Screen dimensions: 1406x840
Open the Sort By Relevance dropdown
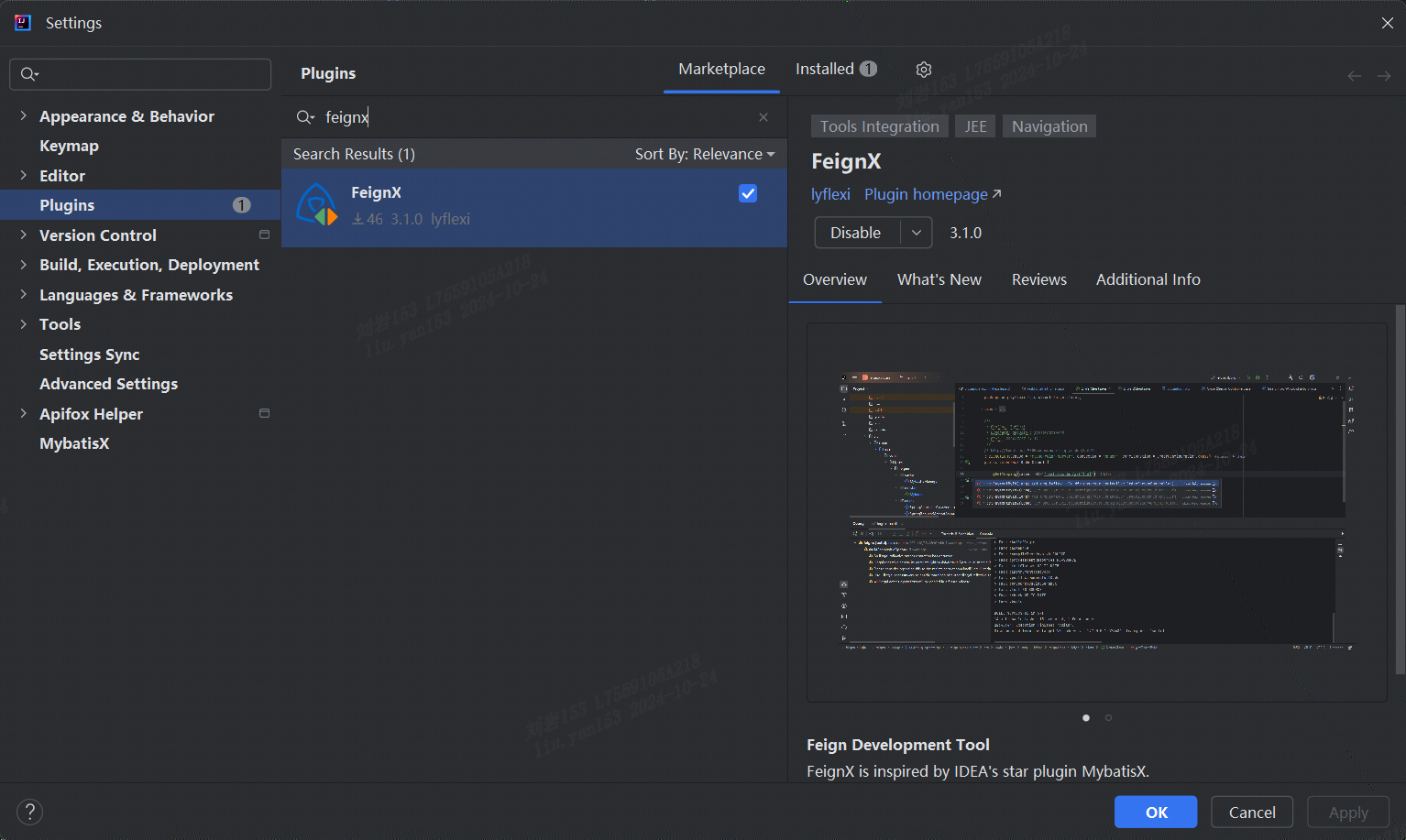[704, 154]
